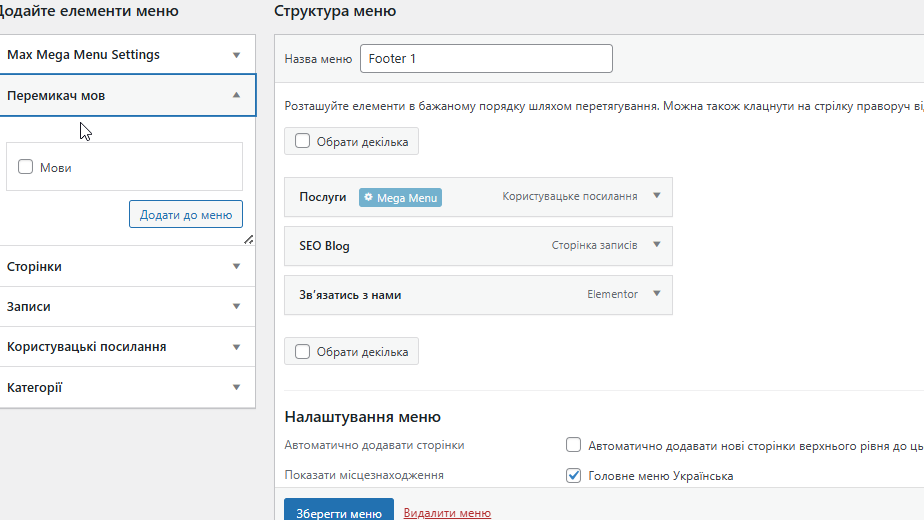Expand Max Mega Menu Settings panel

pyautogui.click(x=236, y=55)
